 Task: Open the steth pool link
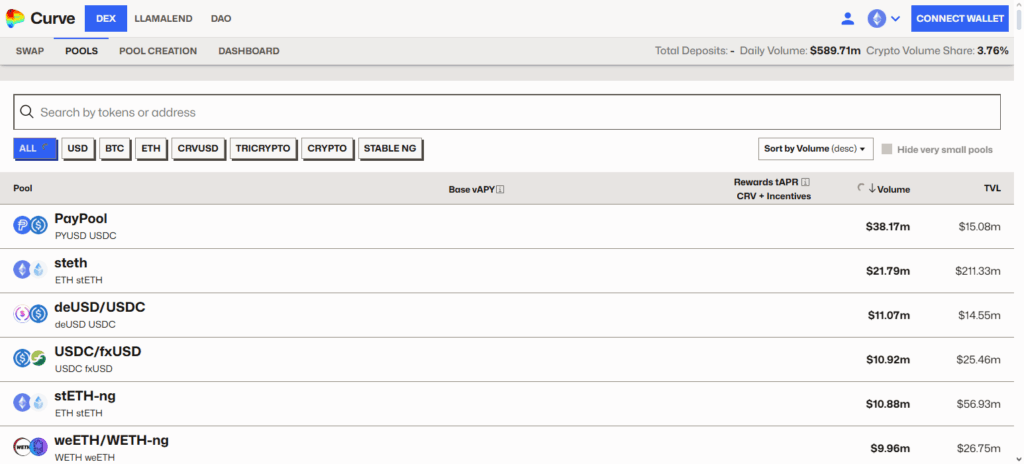[x=71, y=263]
